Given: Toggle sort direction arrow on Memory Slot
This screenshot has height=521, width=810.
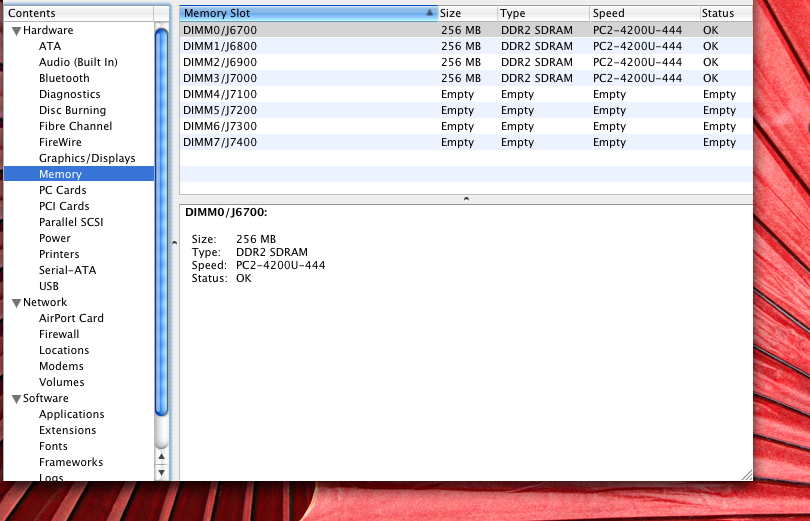Looking at the screenshot, I should click(x=429, y=13).
